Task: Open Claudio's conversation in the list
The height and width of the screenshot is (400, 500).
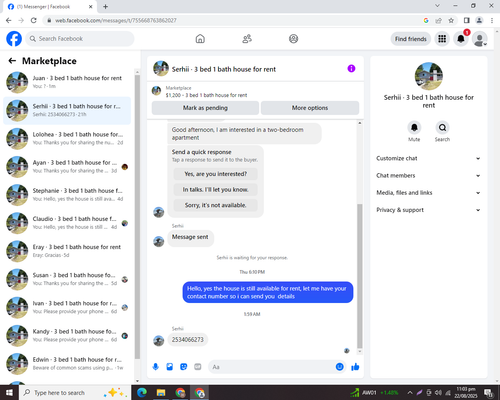Action: [67, 223]
